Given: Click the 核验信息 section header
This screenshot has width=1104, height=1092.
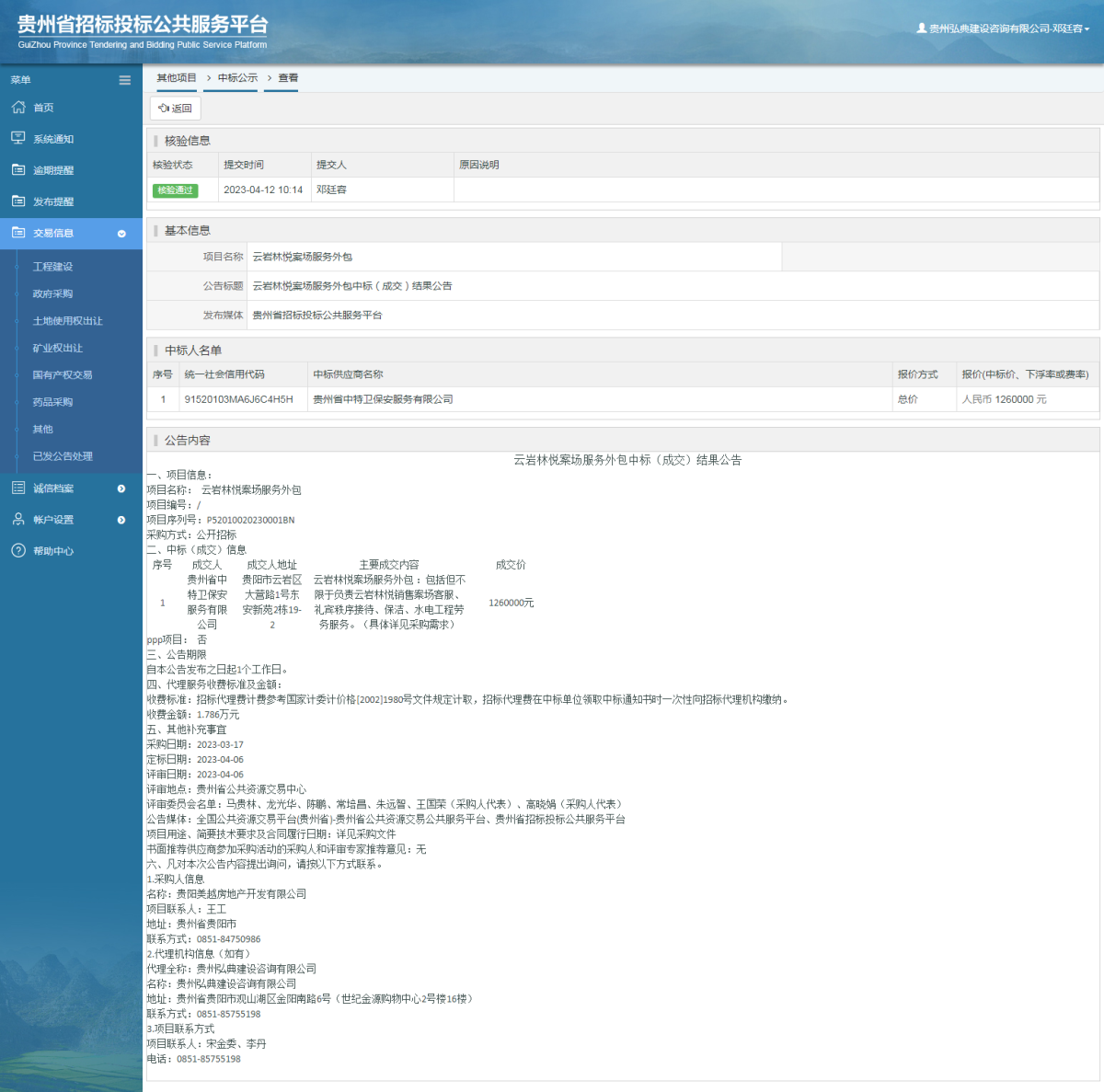Looking at the screenshot, I should pyautogui.click(x=188, y=141).
